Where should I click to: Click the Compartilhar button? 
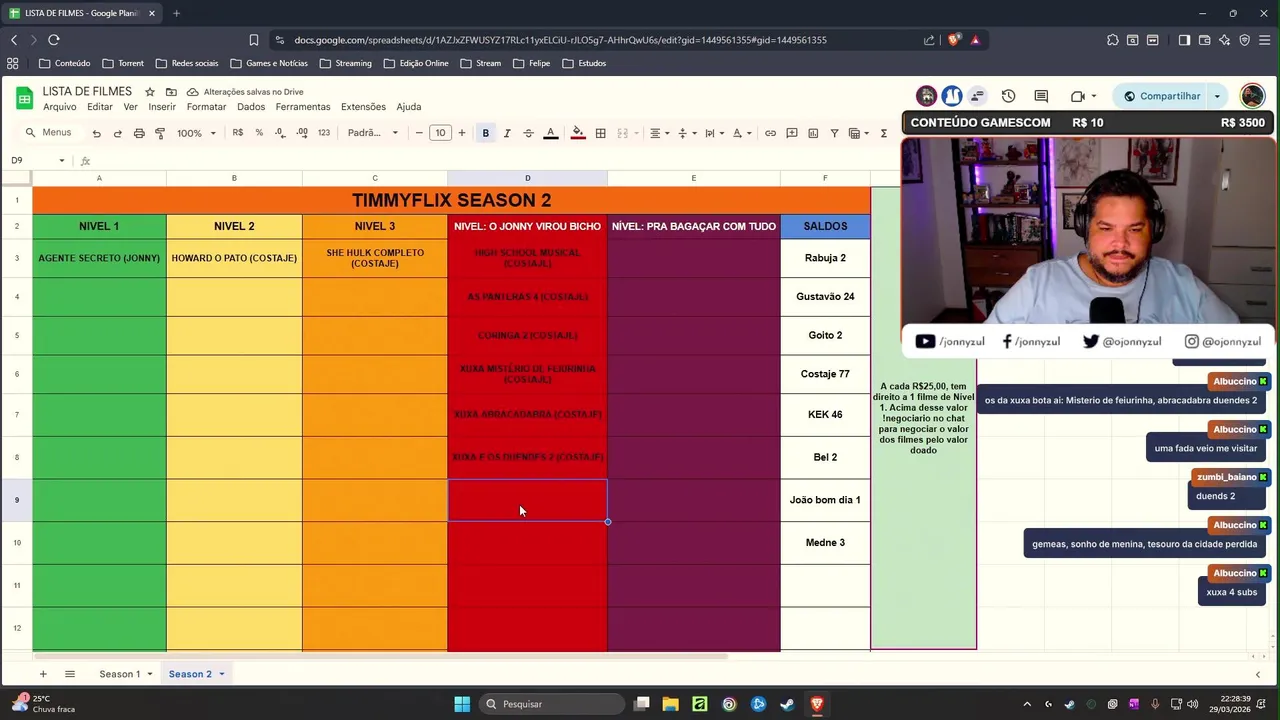[1160, 96]
